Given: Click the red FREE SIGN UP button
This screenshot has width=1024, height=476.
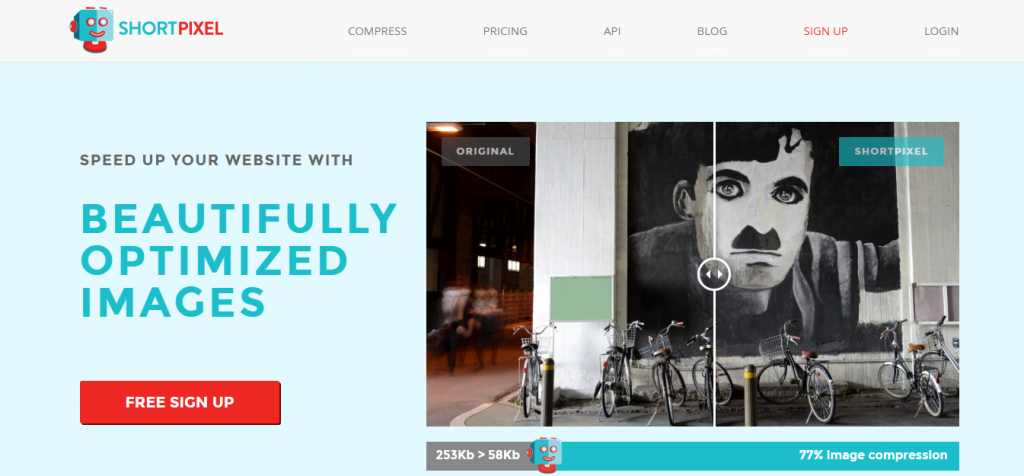Looking at the screenshot, I should (180, 402).
